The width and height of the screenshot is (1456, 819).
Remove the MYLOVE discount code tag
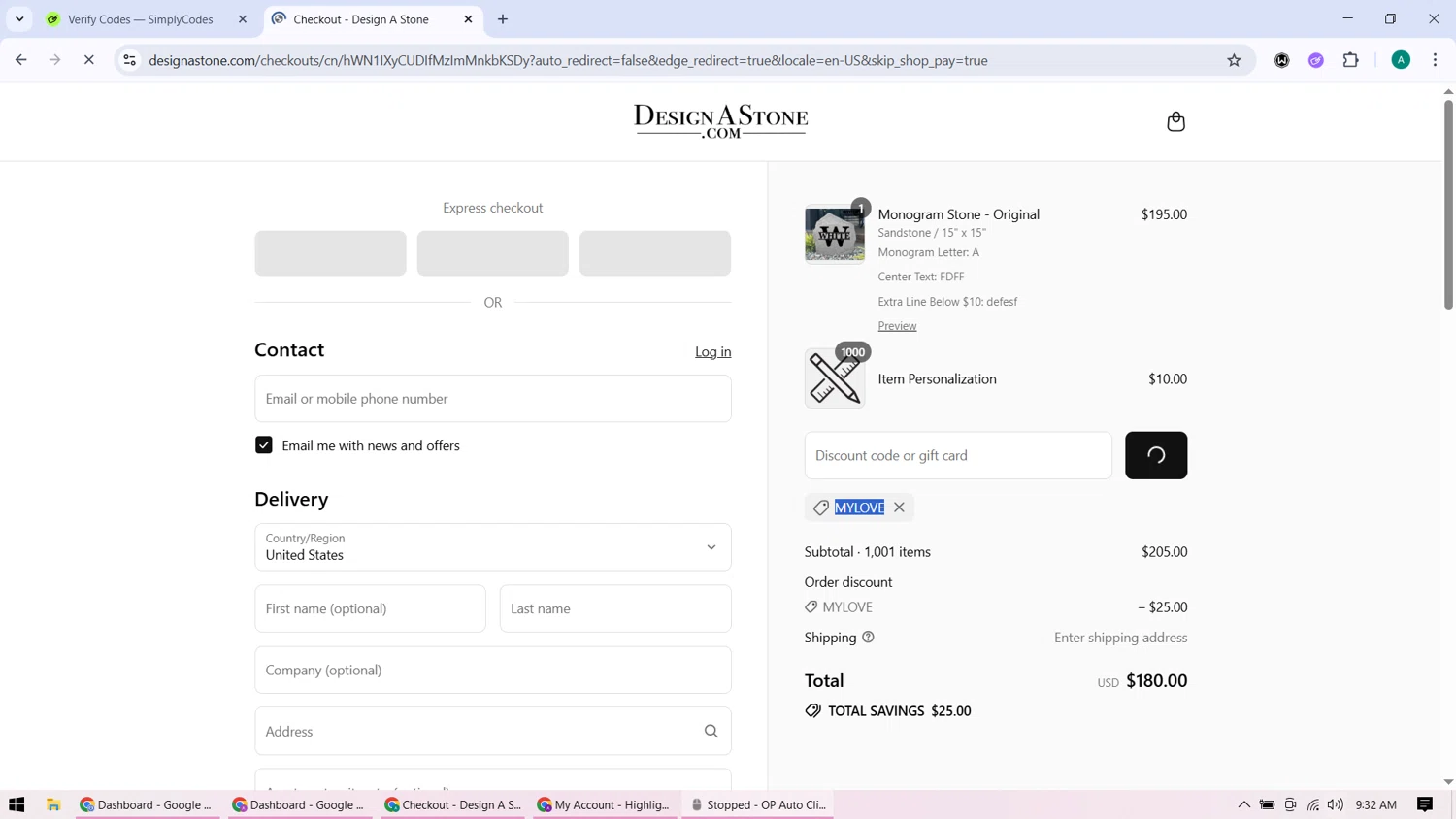click(899, 508)
